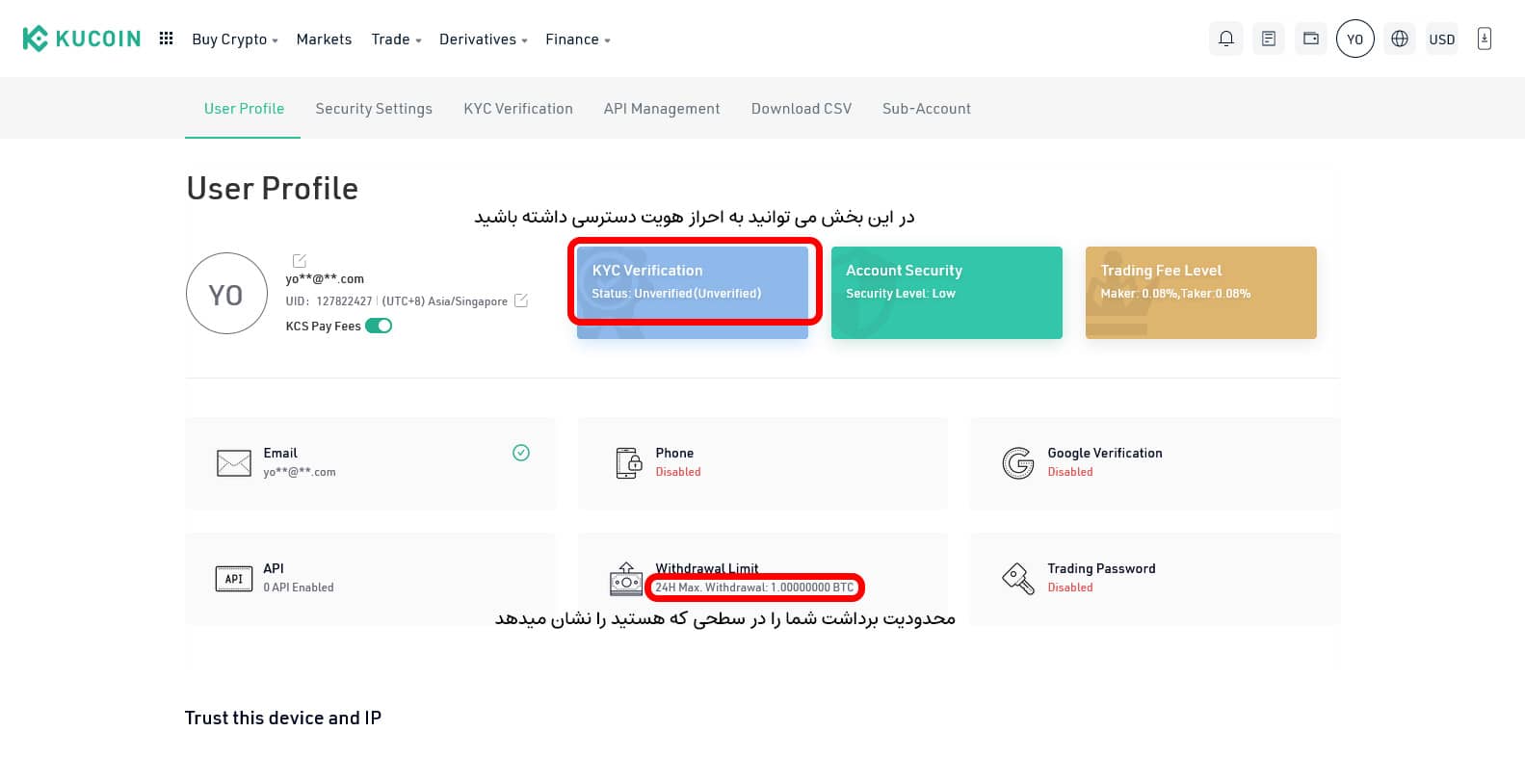Click the UID 127822427 text
This screenshot has height=784, width=1525.
pos(329,301)
